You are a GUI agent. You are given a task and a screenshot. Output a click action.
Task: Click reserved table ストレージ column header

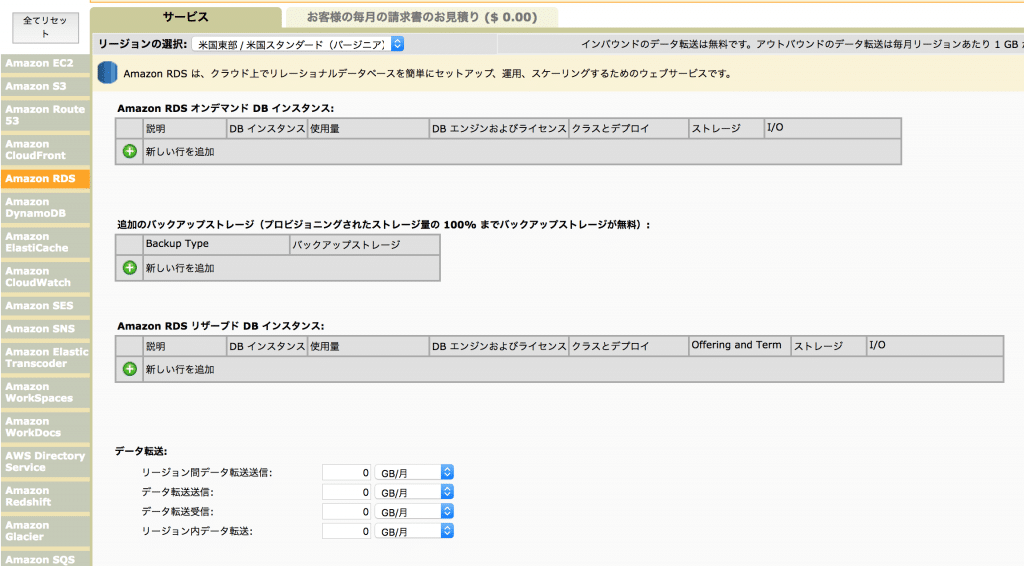point(828,345)
